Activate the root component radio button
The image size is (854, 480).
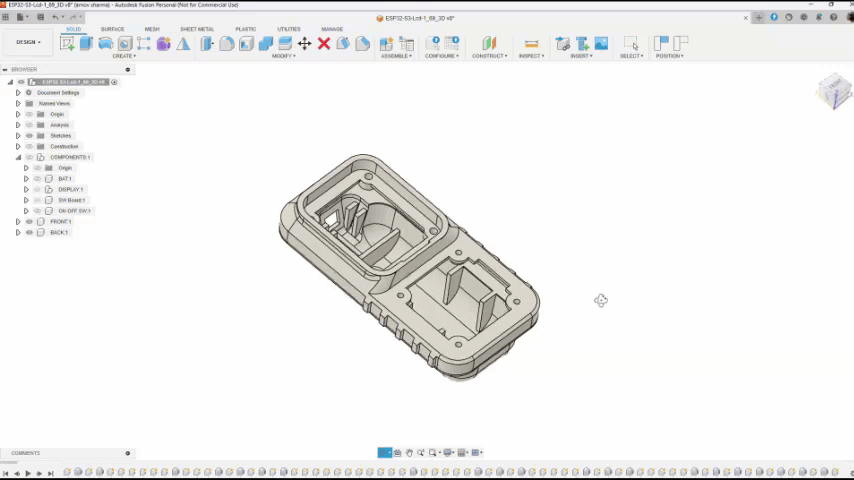point(114,82)
